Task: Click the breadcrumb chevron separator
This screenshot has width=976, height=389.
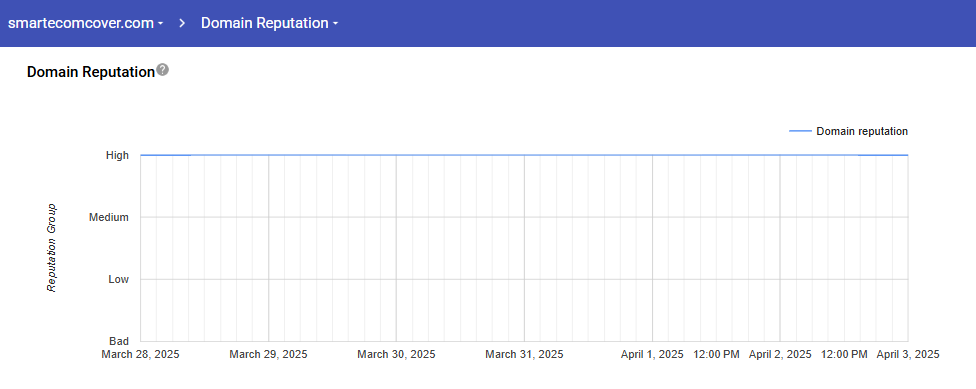Action: (x=182, y=23)
